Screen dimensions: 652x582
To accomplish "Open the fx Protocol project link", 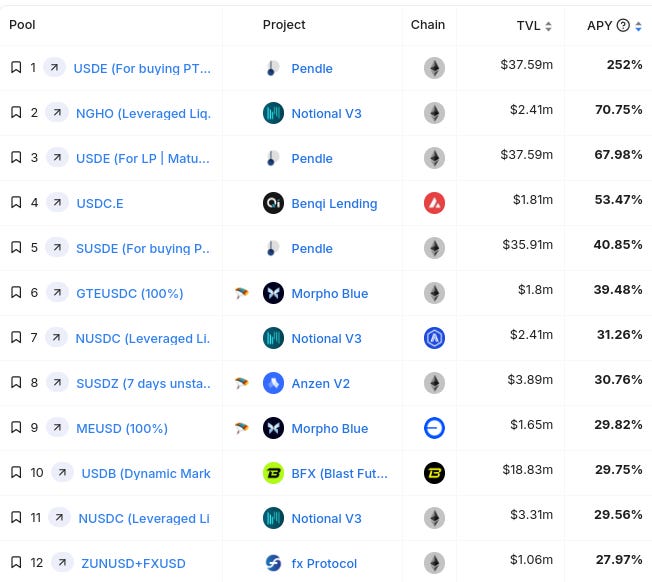I will point(324,564).
